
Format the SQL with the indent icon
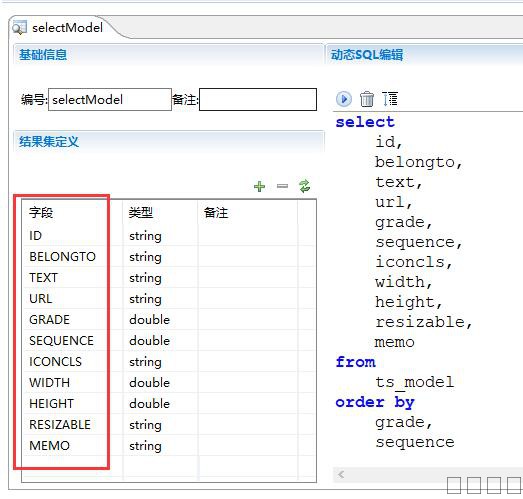[390, 99]
